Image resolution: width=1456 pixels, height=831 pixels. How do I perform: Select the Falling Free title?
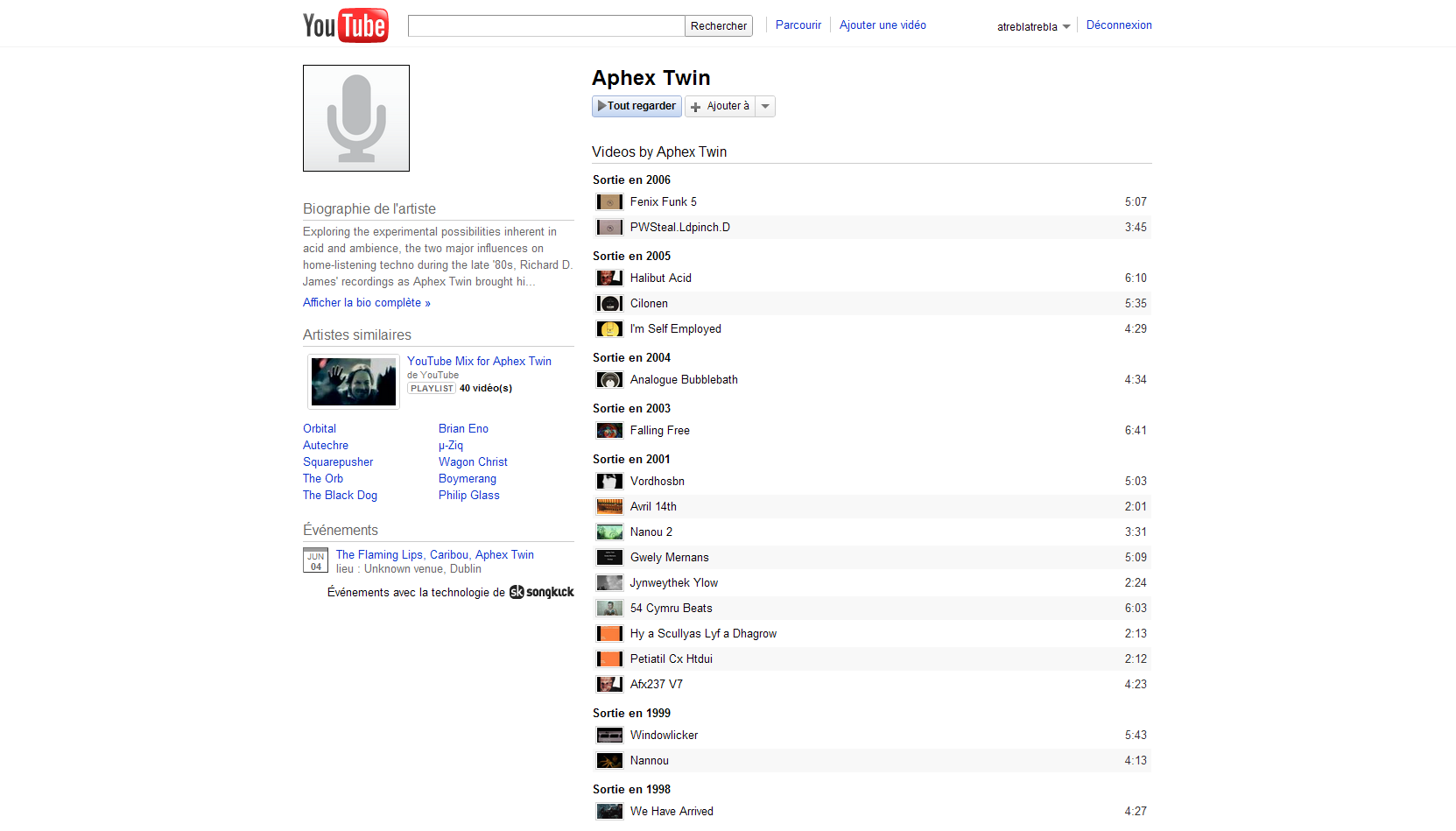660,431
